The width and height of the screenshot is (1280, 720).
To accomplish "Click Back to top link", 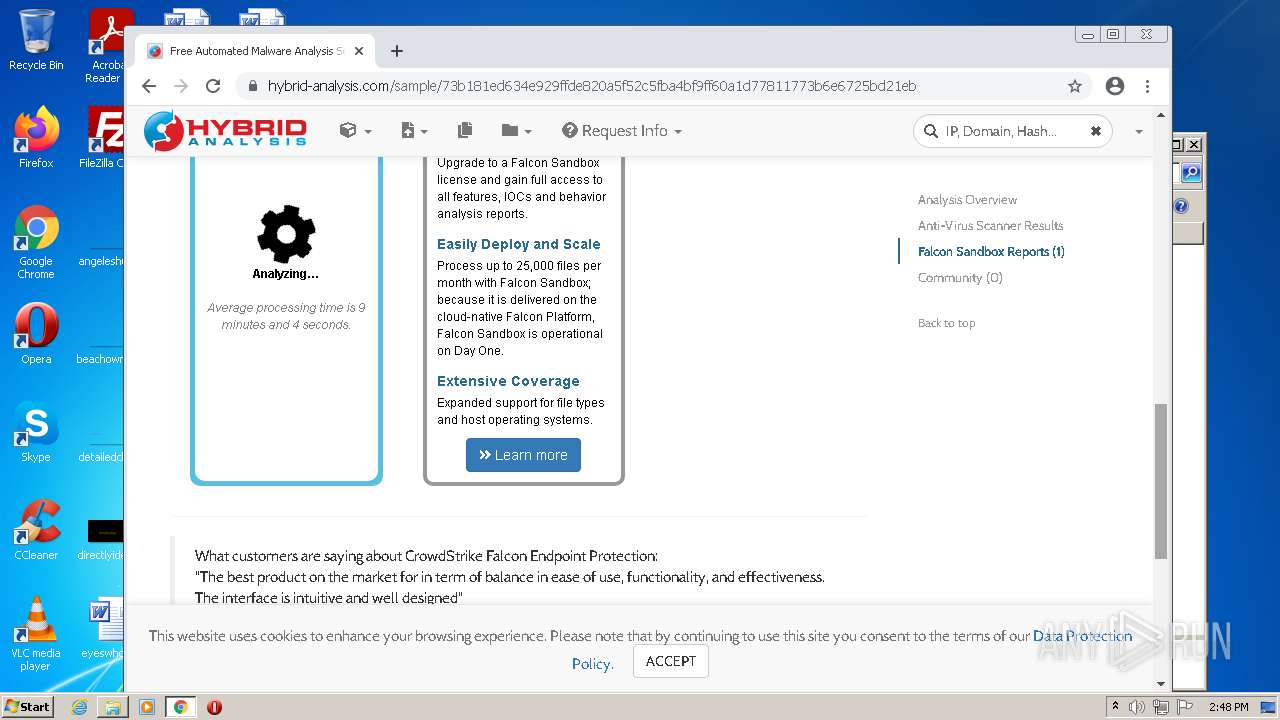I will 946,323.
